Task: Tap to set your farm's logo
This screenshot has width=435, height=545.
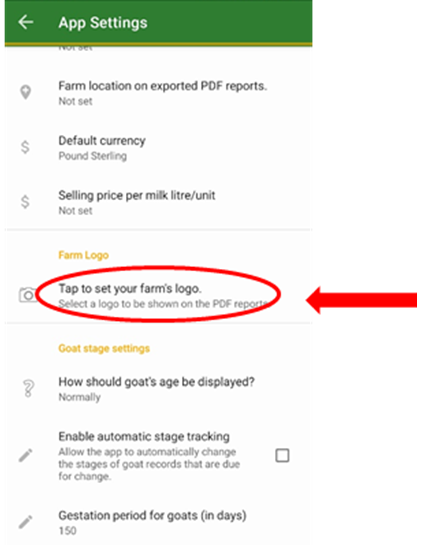Action: coord(158,295)
